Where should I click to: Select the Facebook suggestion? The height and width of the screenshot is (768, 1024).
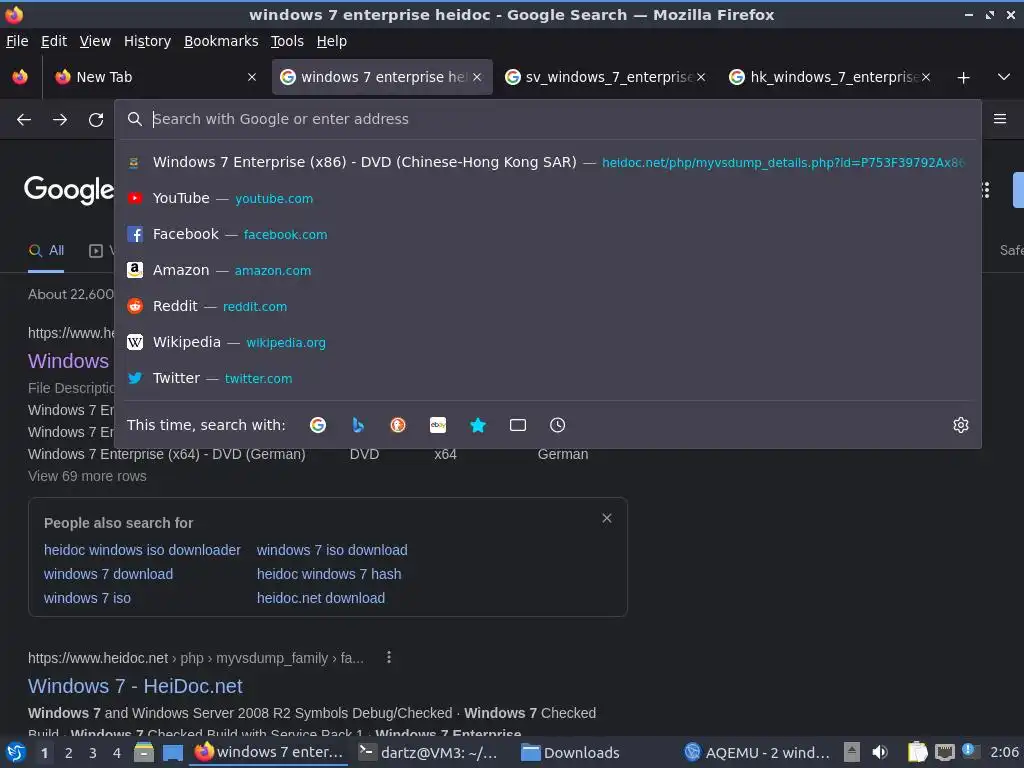click(x=548, y=234)
